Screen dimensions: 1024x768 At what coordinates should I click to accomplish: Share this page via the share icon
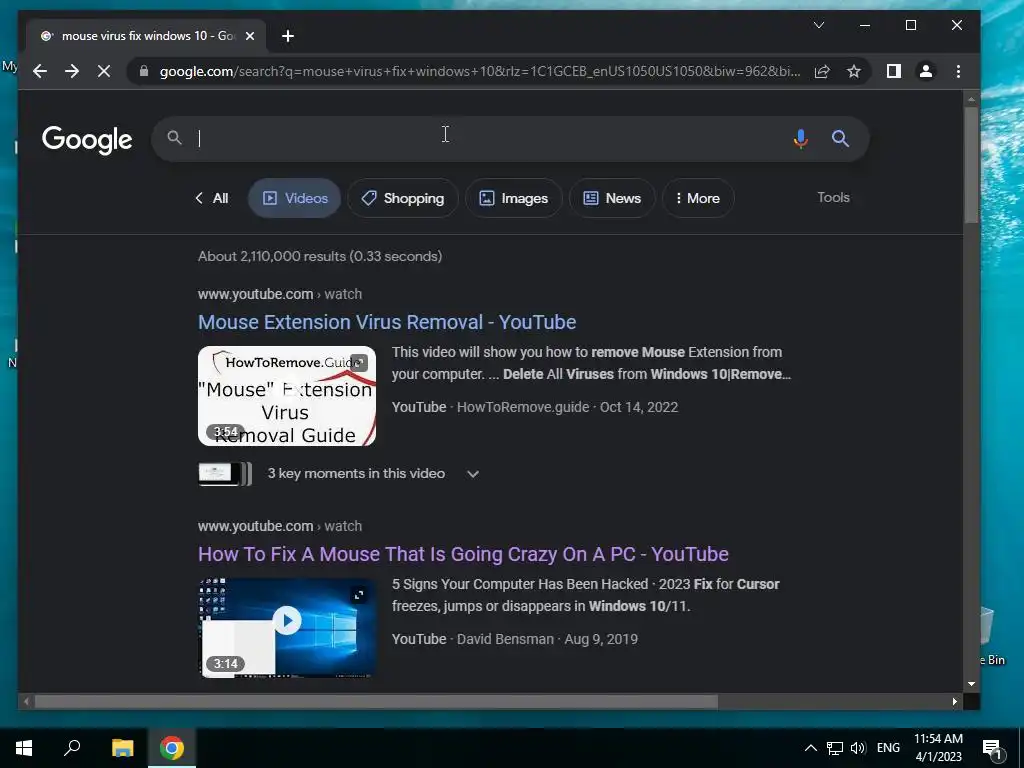(822, 71)
